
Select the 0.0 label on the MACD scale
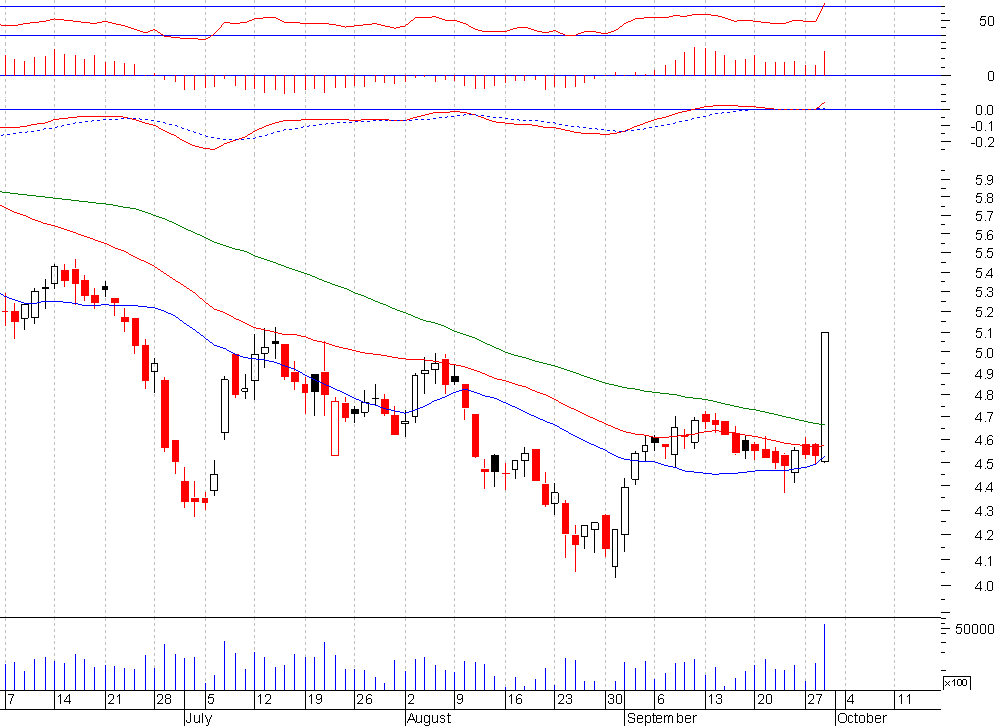984,110
